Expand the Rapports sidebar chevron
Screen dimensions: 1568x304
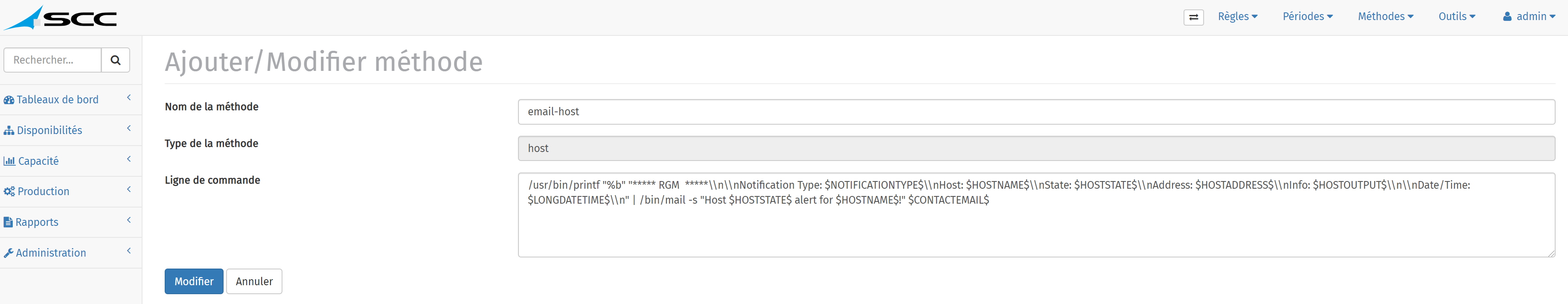(129, 220)
